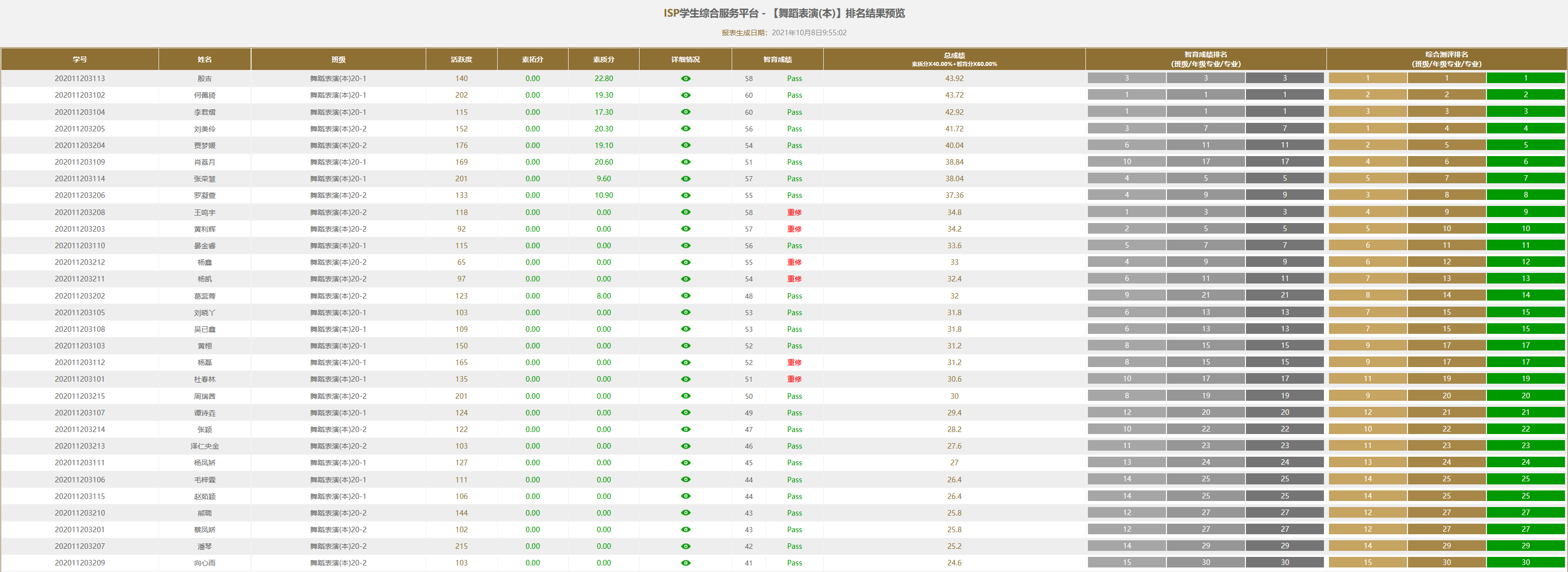Click eye icon for student 202011203212
The image size is (1568, 572).
[685, 262]
